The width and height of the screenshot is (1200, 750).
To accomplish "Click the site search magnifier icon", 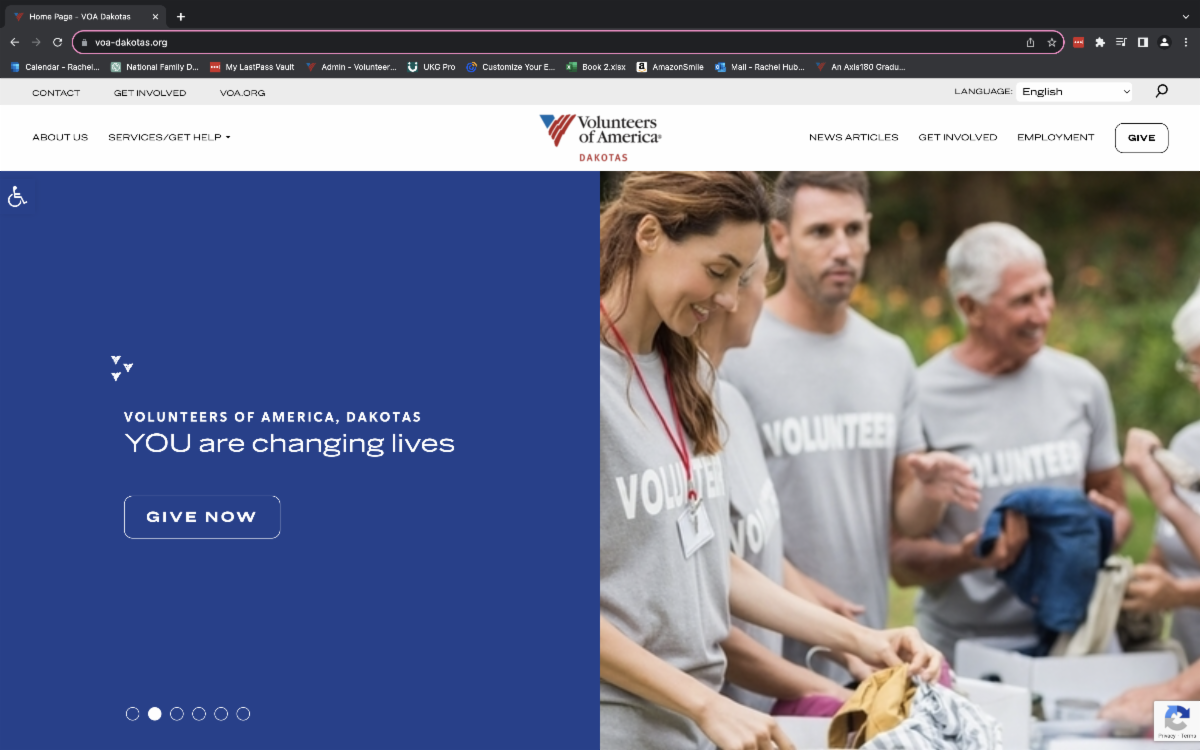I will tap(1161, 91).
